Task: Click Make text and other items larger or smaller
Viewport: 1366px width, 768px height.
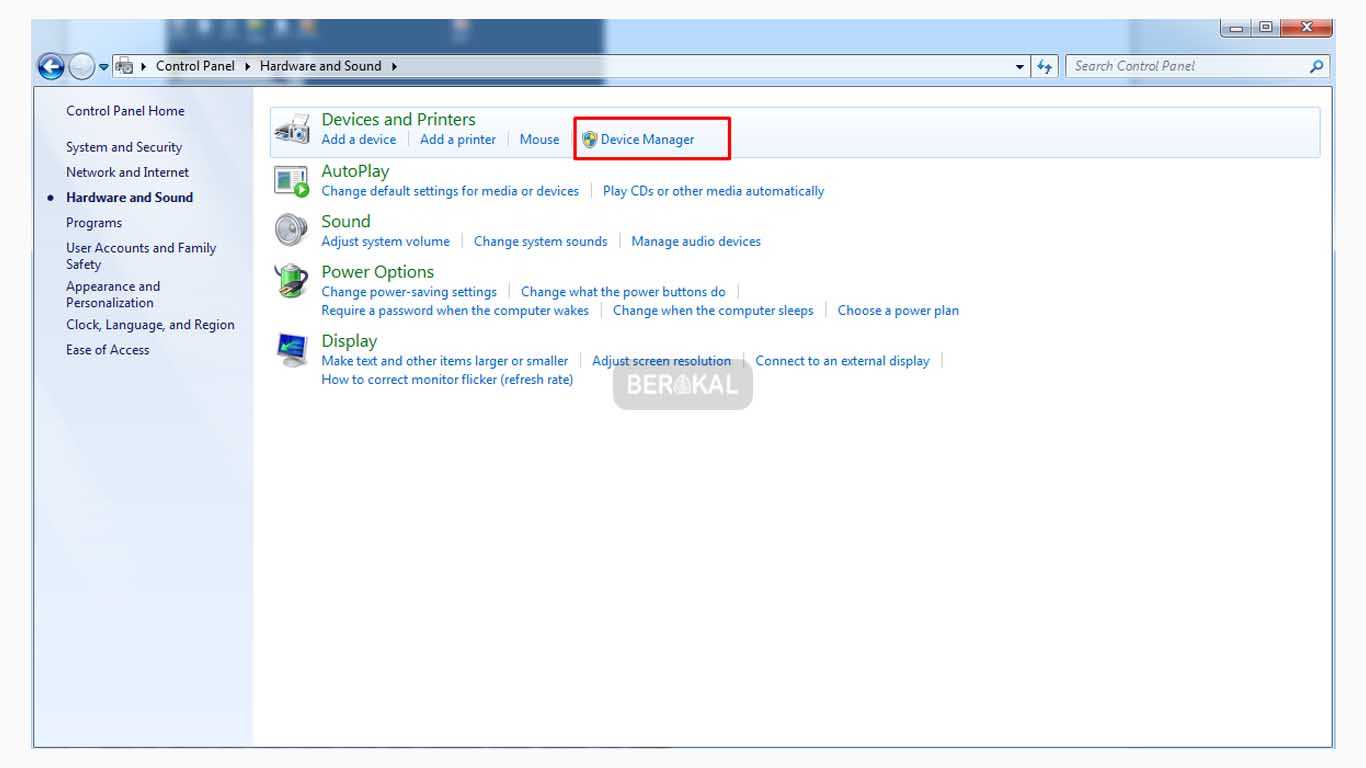Action: pyautogui.click(x=445, y=361)
